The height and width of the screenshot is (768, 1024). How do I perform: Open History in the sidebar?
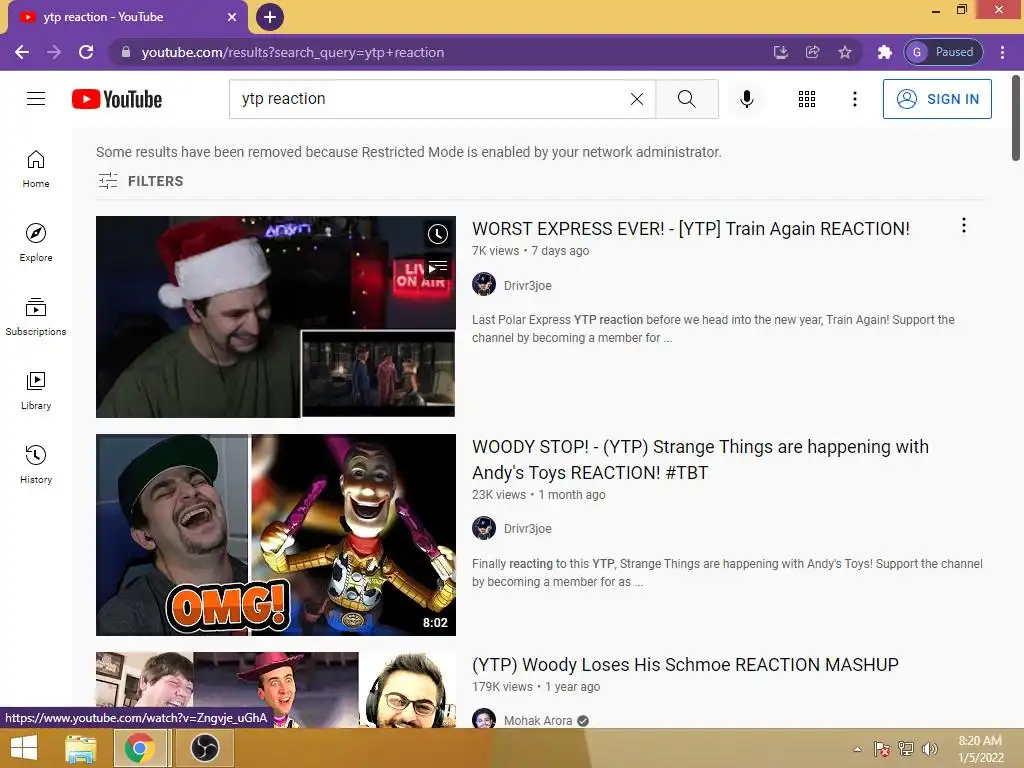pyautogui.click(x=36, y=464)
